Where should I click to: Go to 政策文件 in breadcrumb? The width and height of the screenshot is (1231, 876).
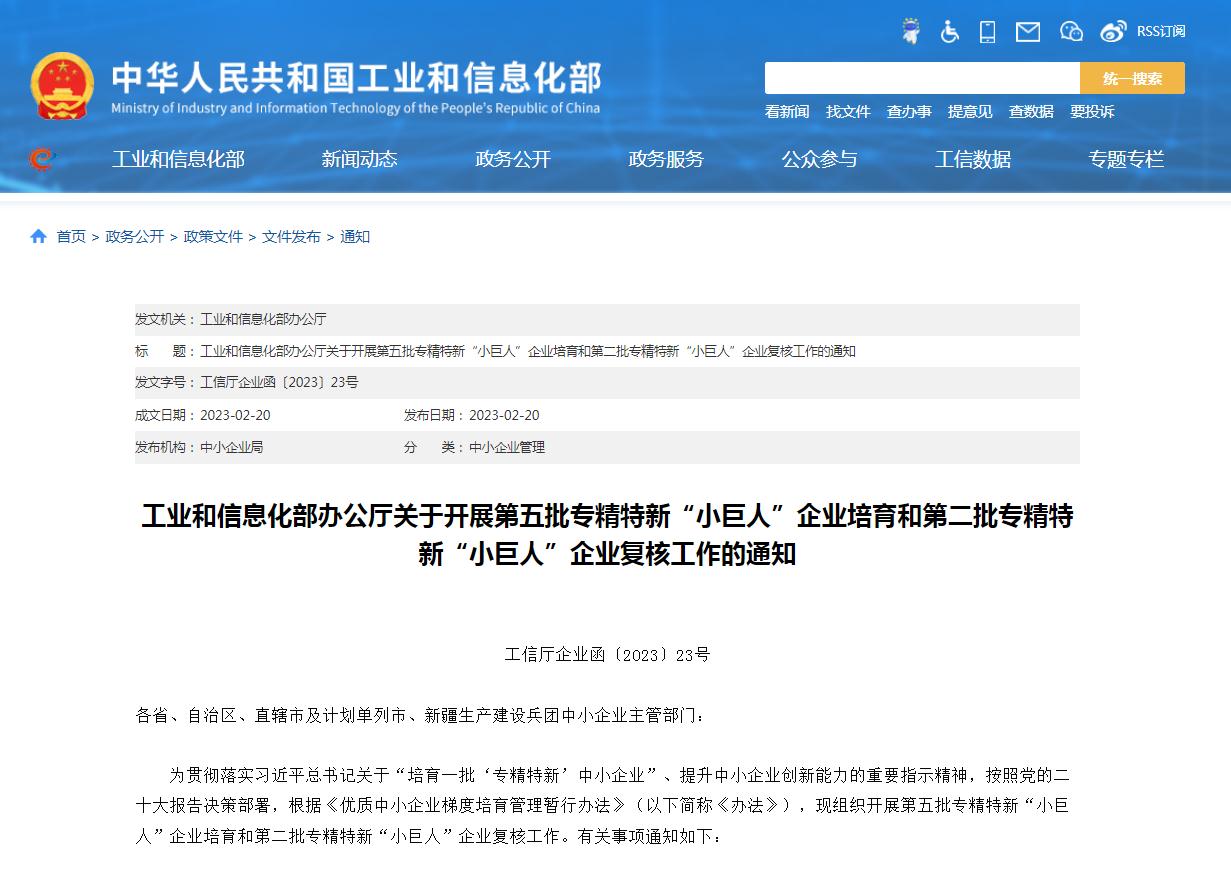point(213,237)
